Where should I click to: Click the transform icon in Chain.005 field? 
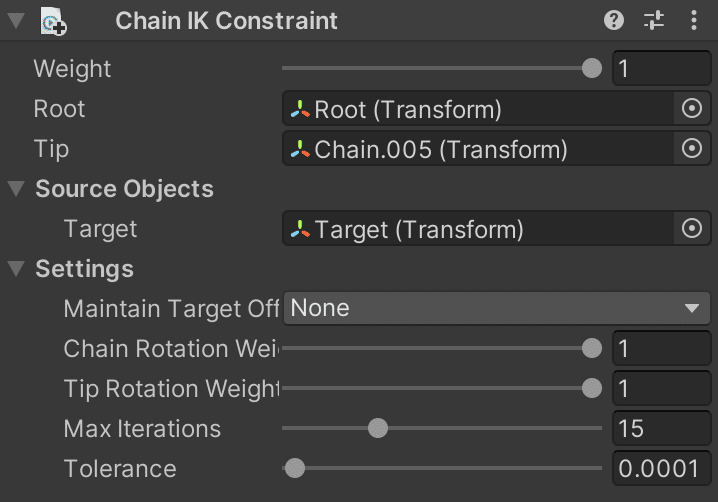[x=300, y=149]
